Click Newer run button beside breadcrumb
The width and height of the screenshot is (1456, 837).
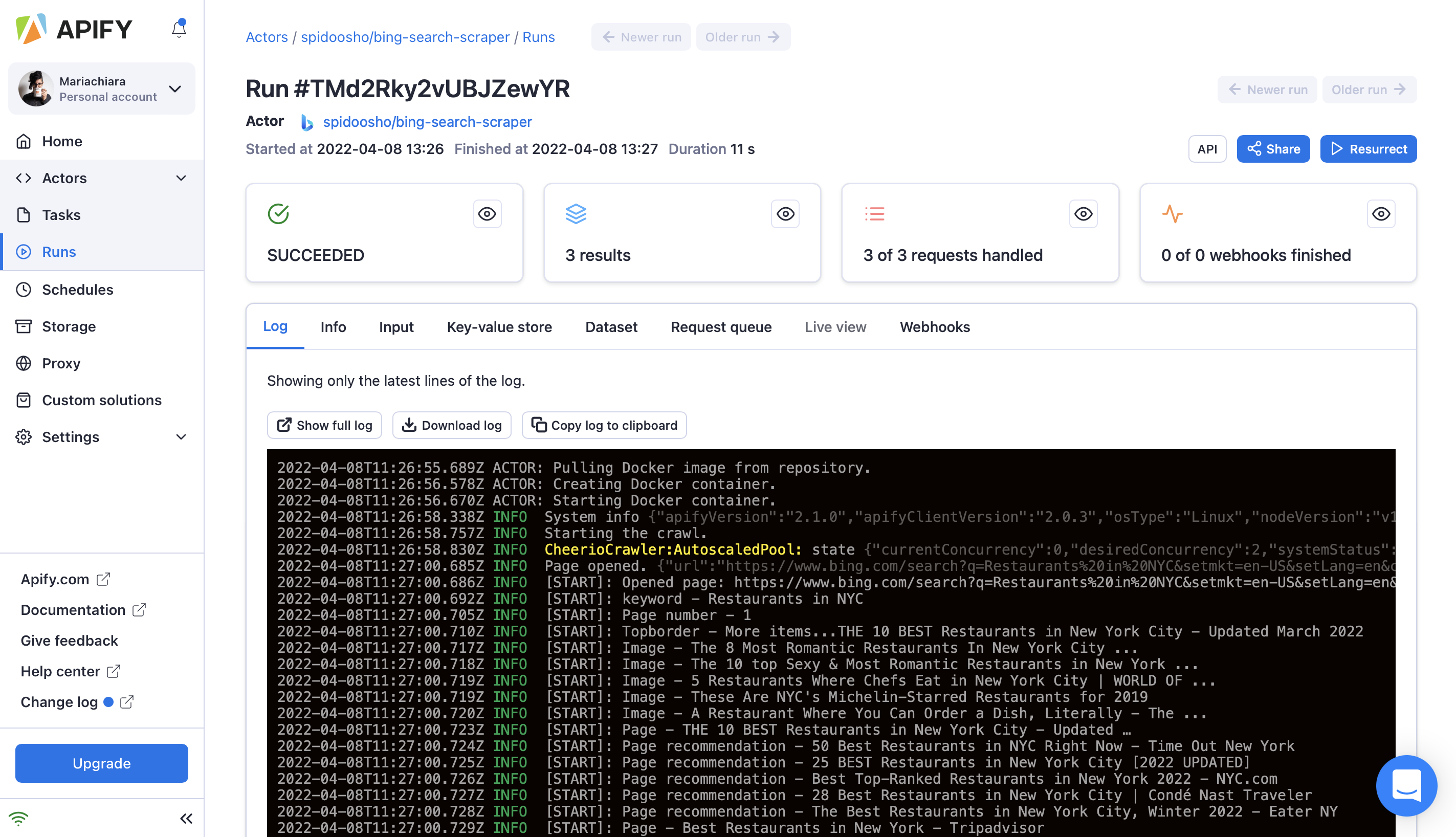641,37
